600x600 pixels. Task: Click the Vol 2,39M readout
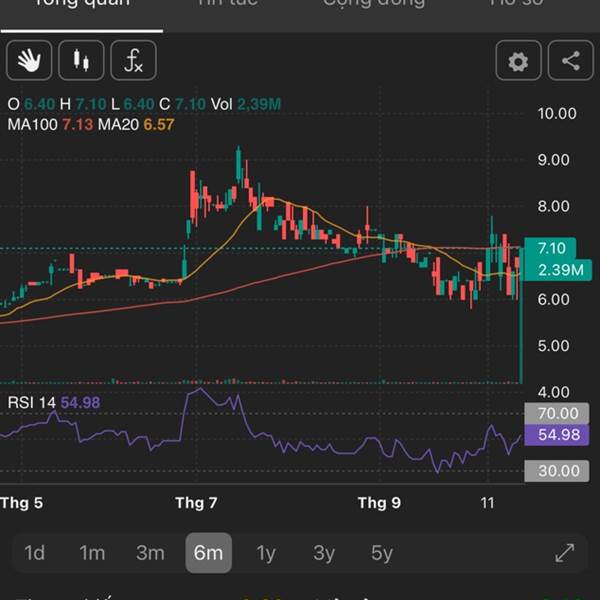246,104
